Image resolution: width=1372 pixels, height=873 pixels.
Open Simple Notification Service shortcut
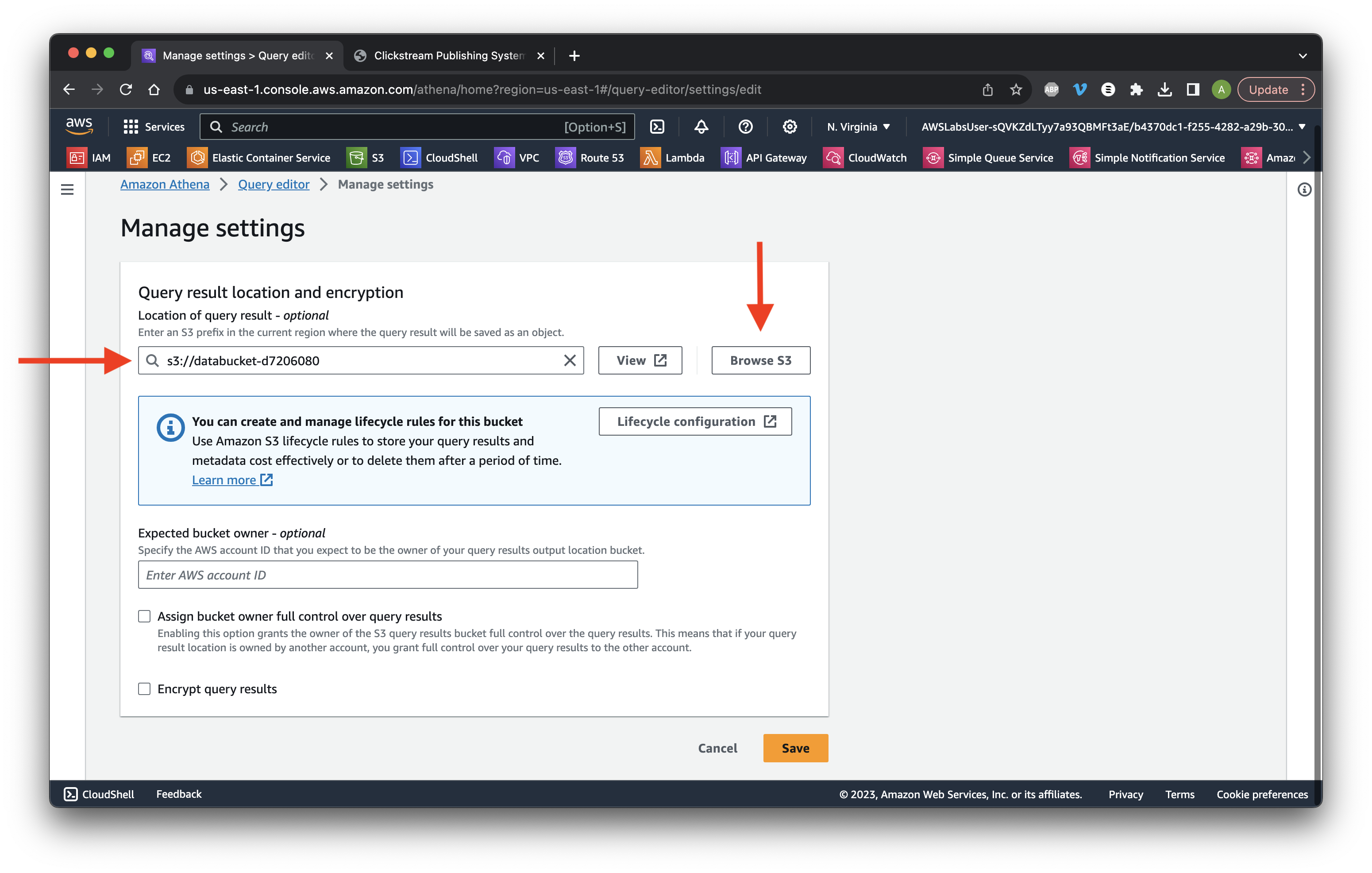click(x=1146, y=158)
